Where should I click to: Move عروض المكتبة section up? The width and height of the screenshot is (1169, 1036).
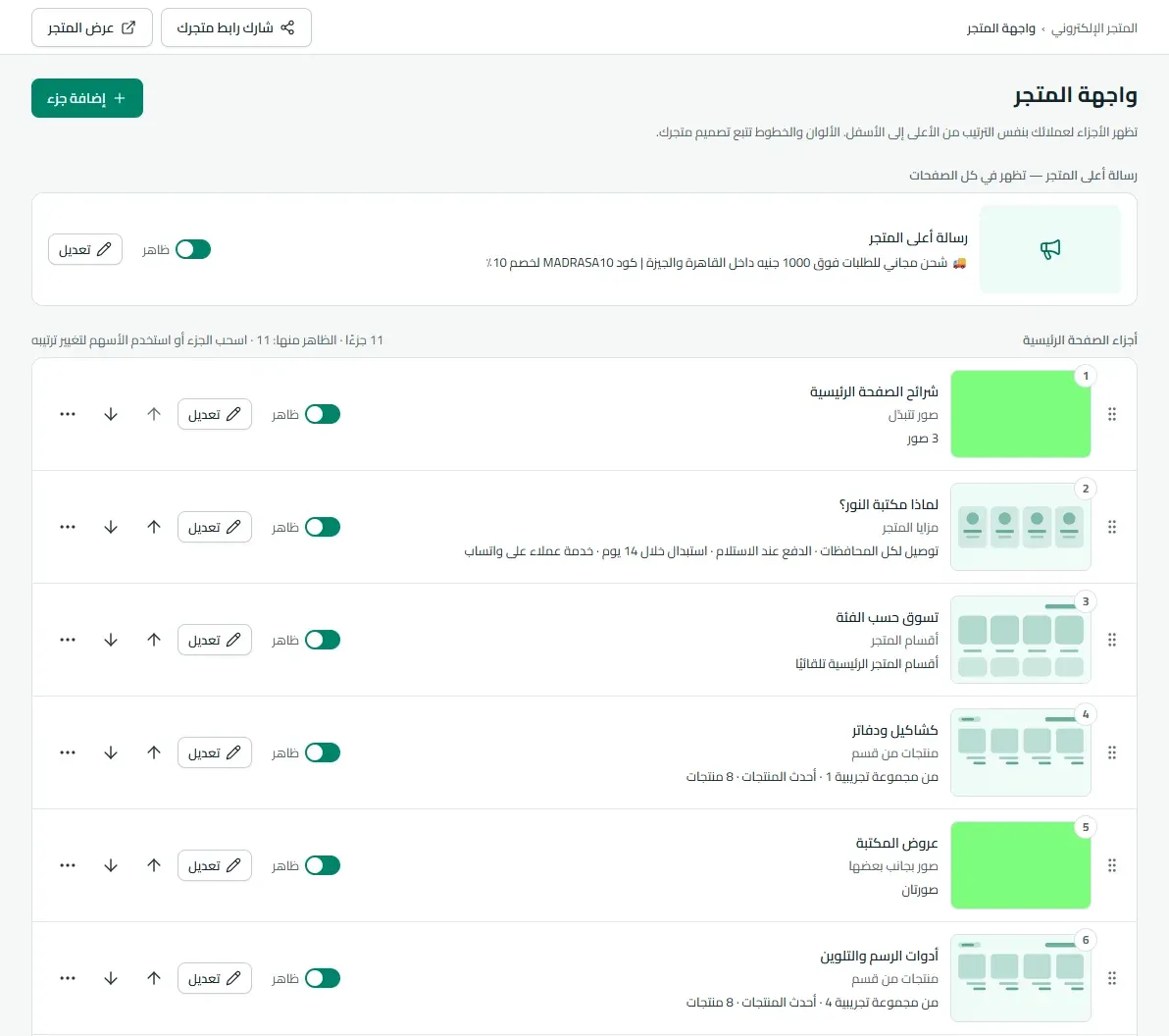coord(154,865)
